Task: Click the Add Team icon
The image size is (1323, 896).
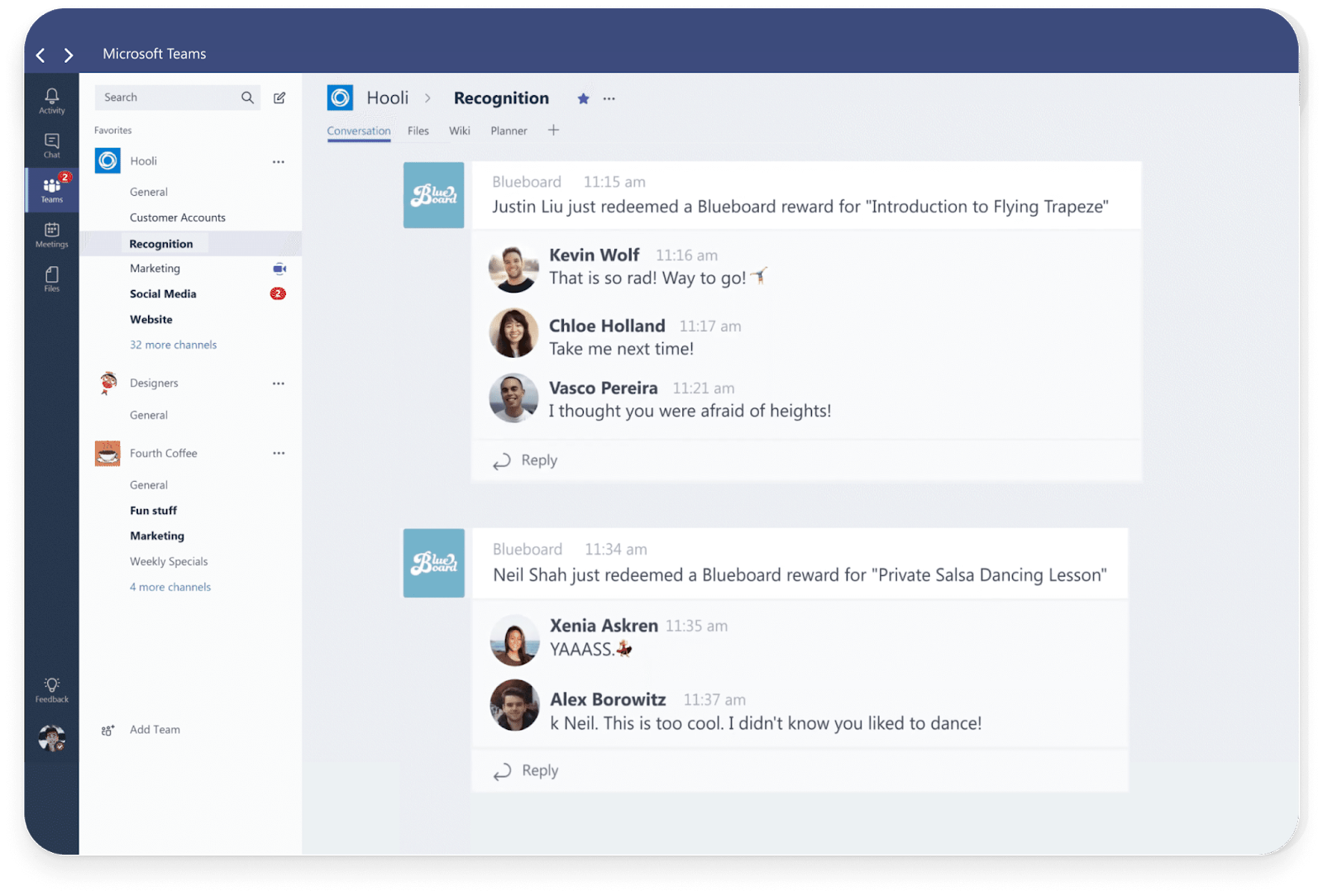Action: (x=107, y=730)
